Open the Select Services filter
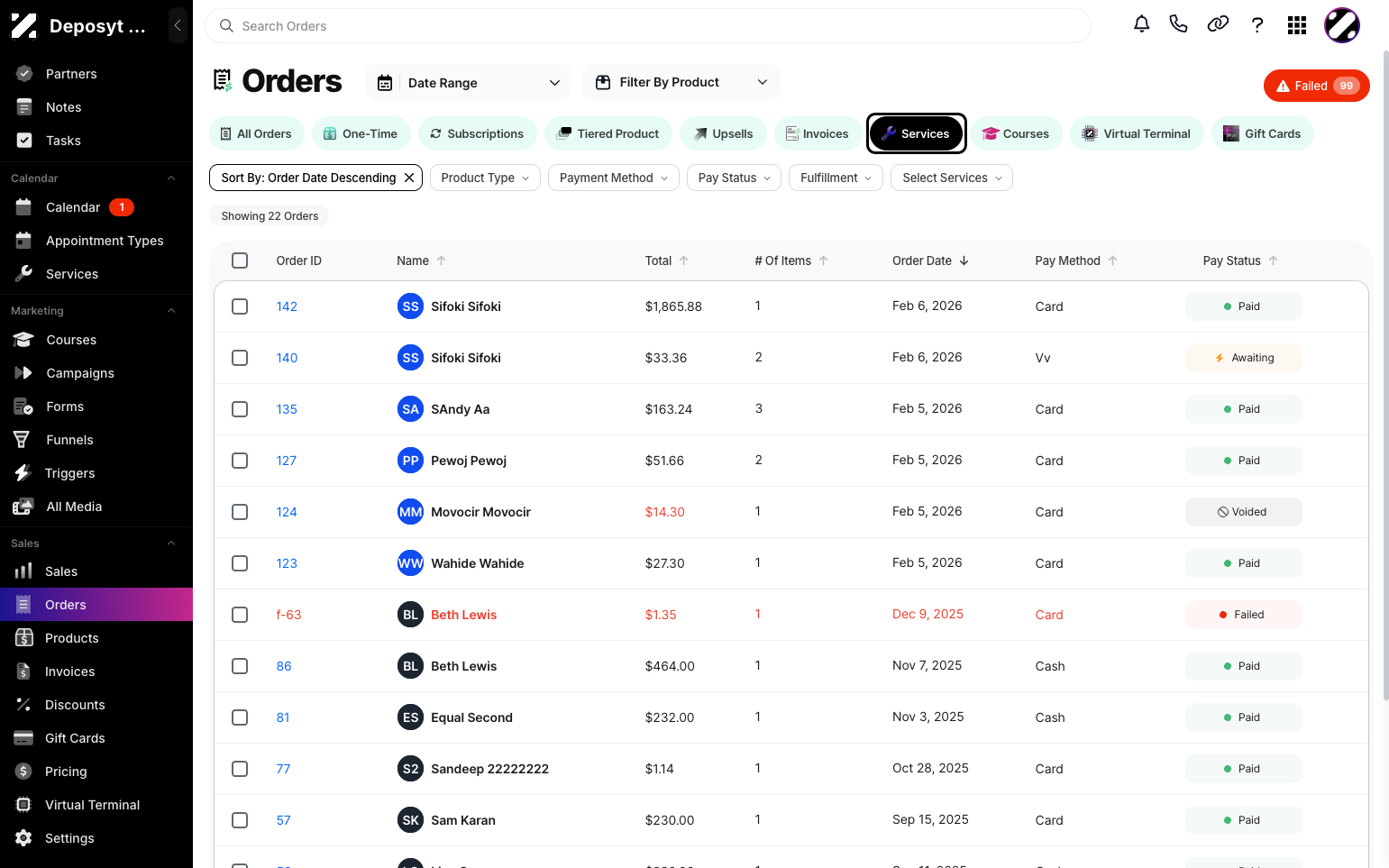Image resolution: width=1389 pixels, height=868 pixels. pos(952,178)
